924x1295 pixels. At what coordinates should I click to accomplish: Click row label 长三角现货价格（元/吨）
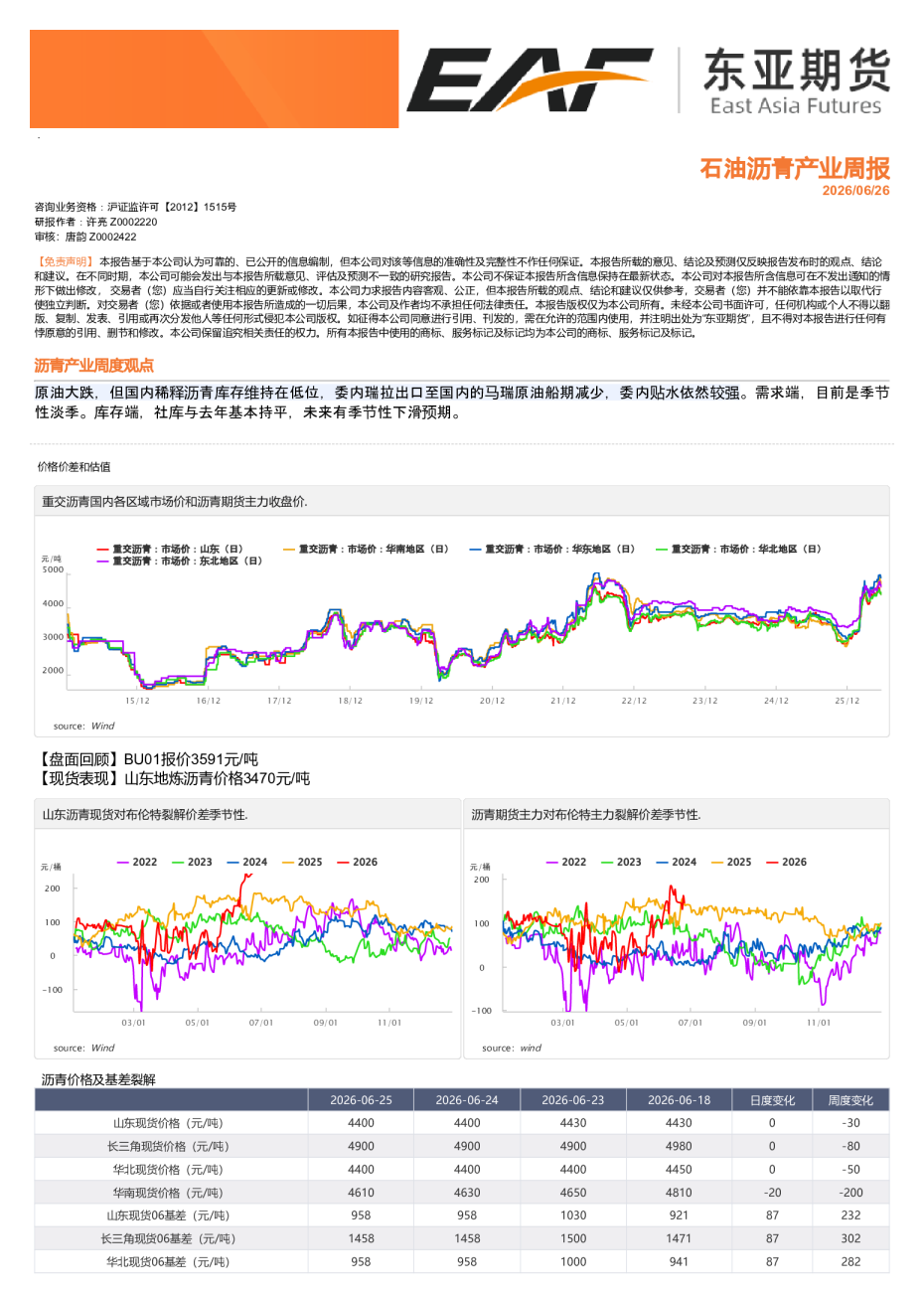coord(168,1146)
